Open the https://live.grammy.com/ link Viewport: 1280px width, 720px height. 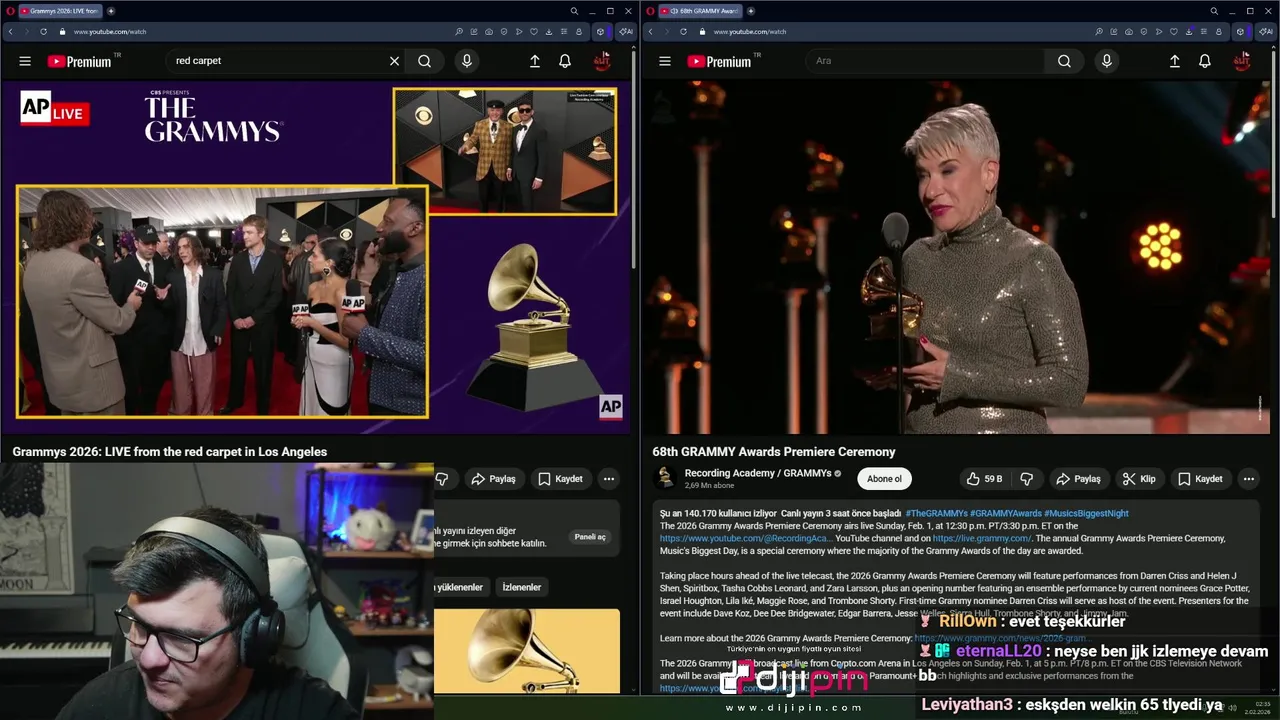coord(982,538)
